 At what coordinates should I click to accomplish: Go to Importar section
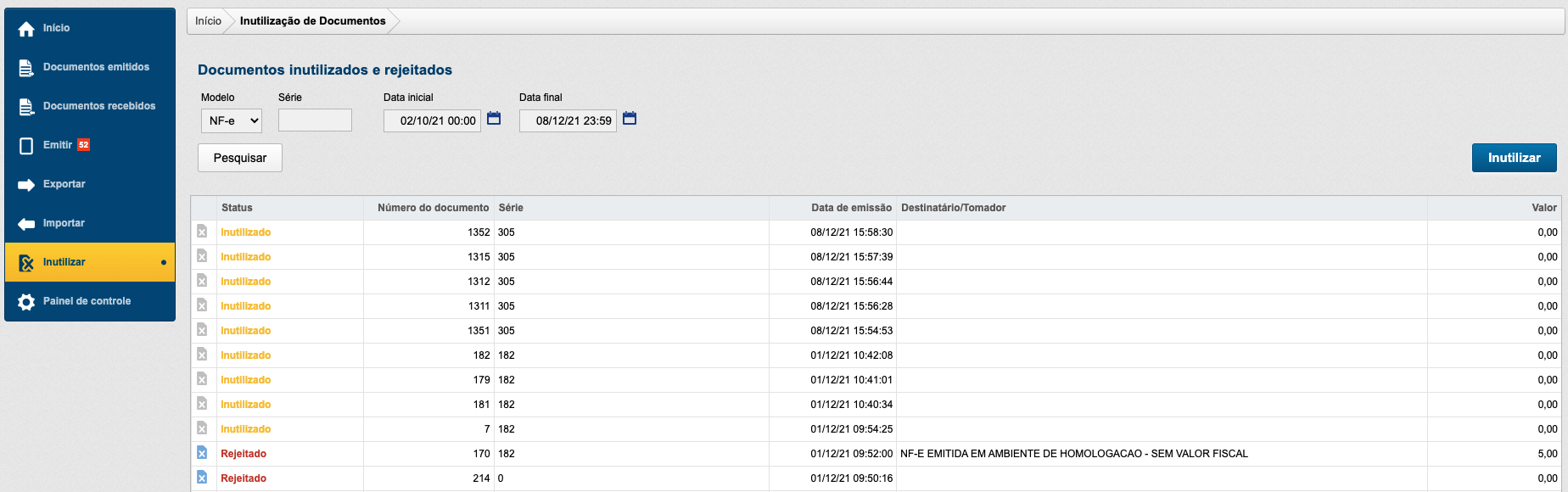(64, 223)
